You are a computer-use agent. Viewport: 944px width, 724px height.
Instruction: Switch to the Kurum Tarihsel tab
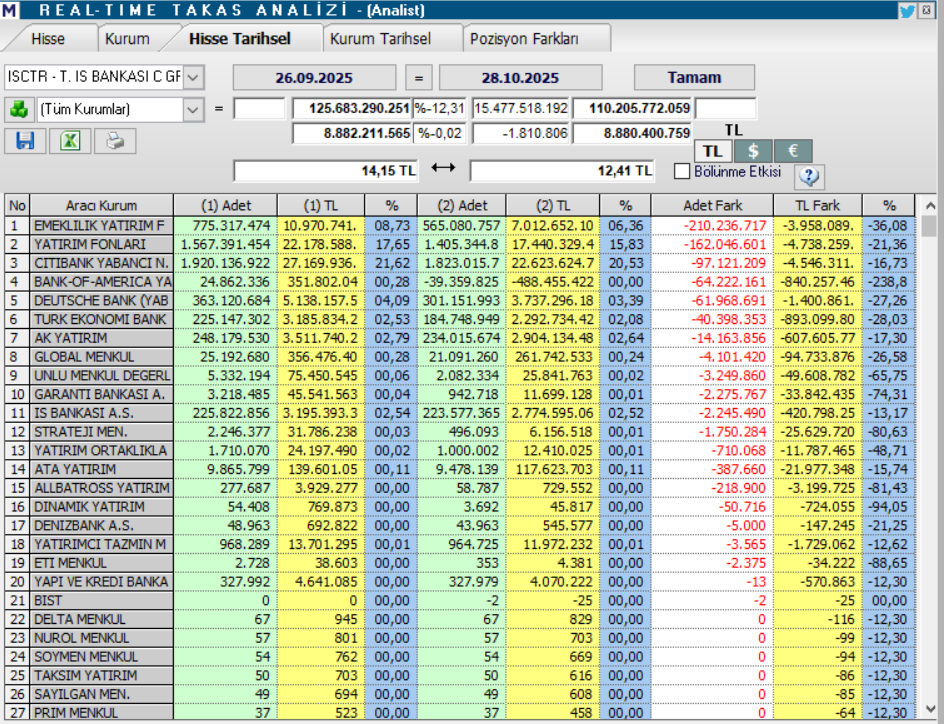coord(380,39)
